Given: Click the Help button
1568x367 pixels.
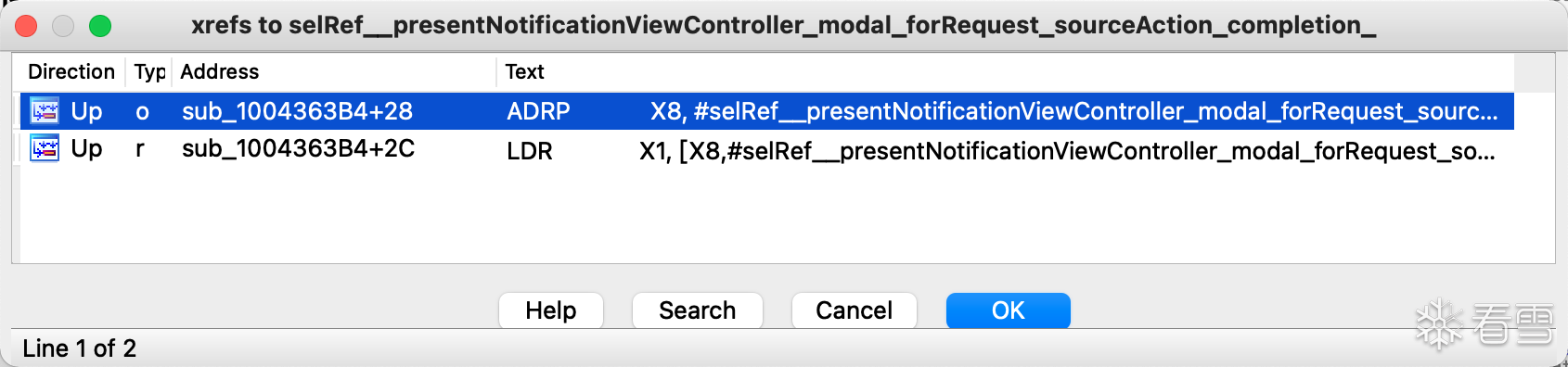Looking at the screenshot, I should pos(551,310).
